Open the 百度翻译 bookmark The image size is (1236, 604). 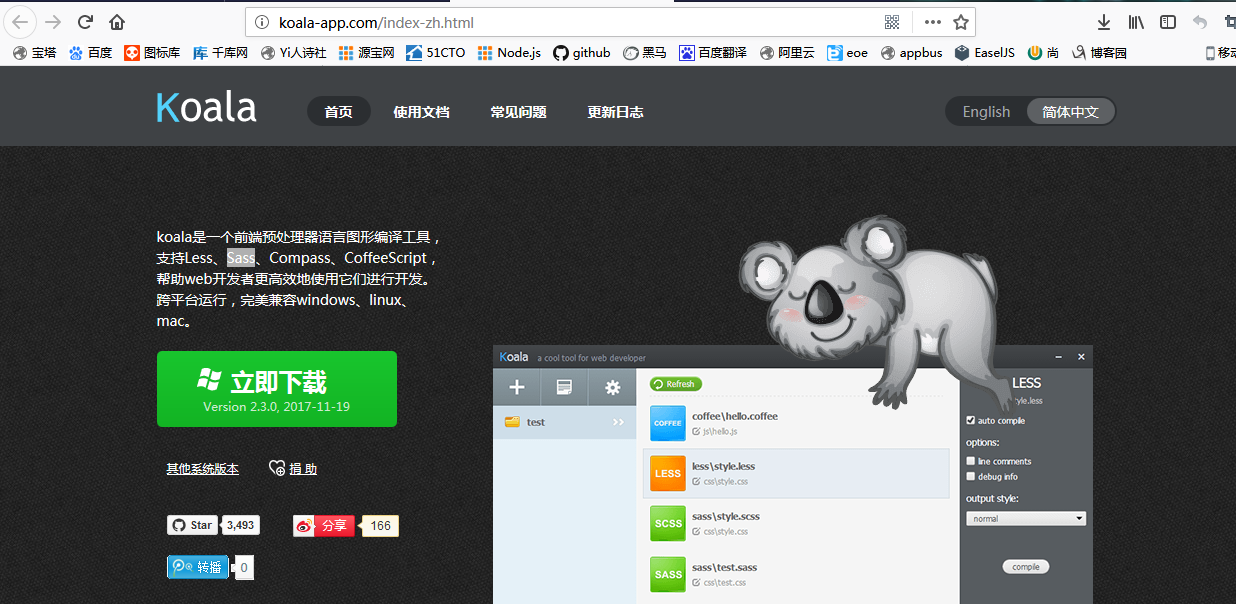coord(712,53)
